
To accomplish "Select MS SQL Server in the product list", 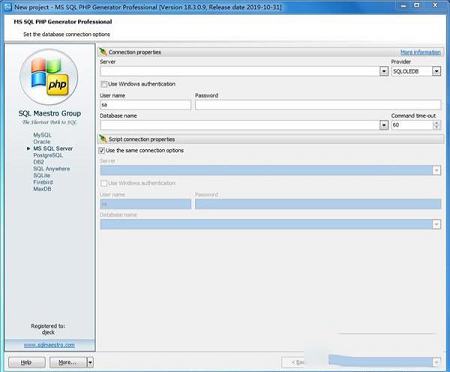I will [x=53, y=148].
